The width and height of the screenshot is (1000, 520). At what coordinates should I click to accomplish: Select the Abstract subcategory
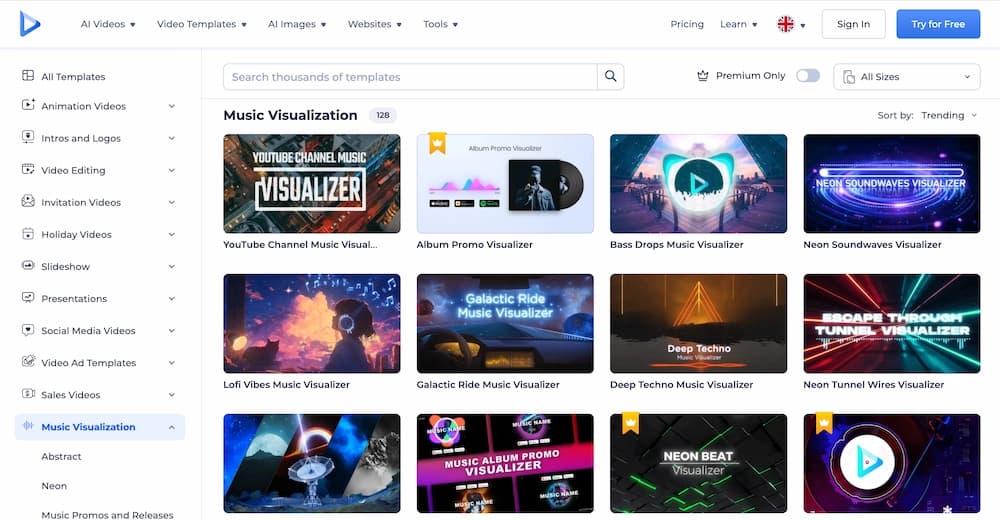tap(61, 457)
